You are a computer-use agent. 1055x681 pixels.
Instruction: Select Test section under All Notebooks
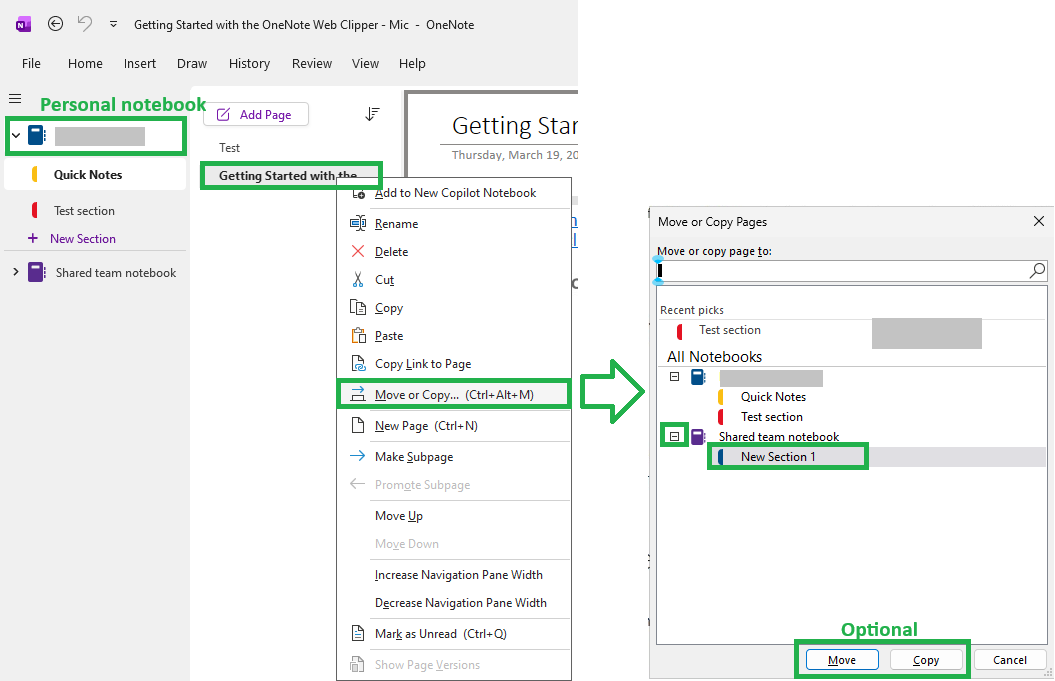click(772, 417)
